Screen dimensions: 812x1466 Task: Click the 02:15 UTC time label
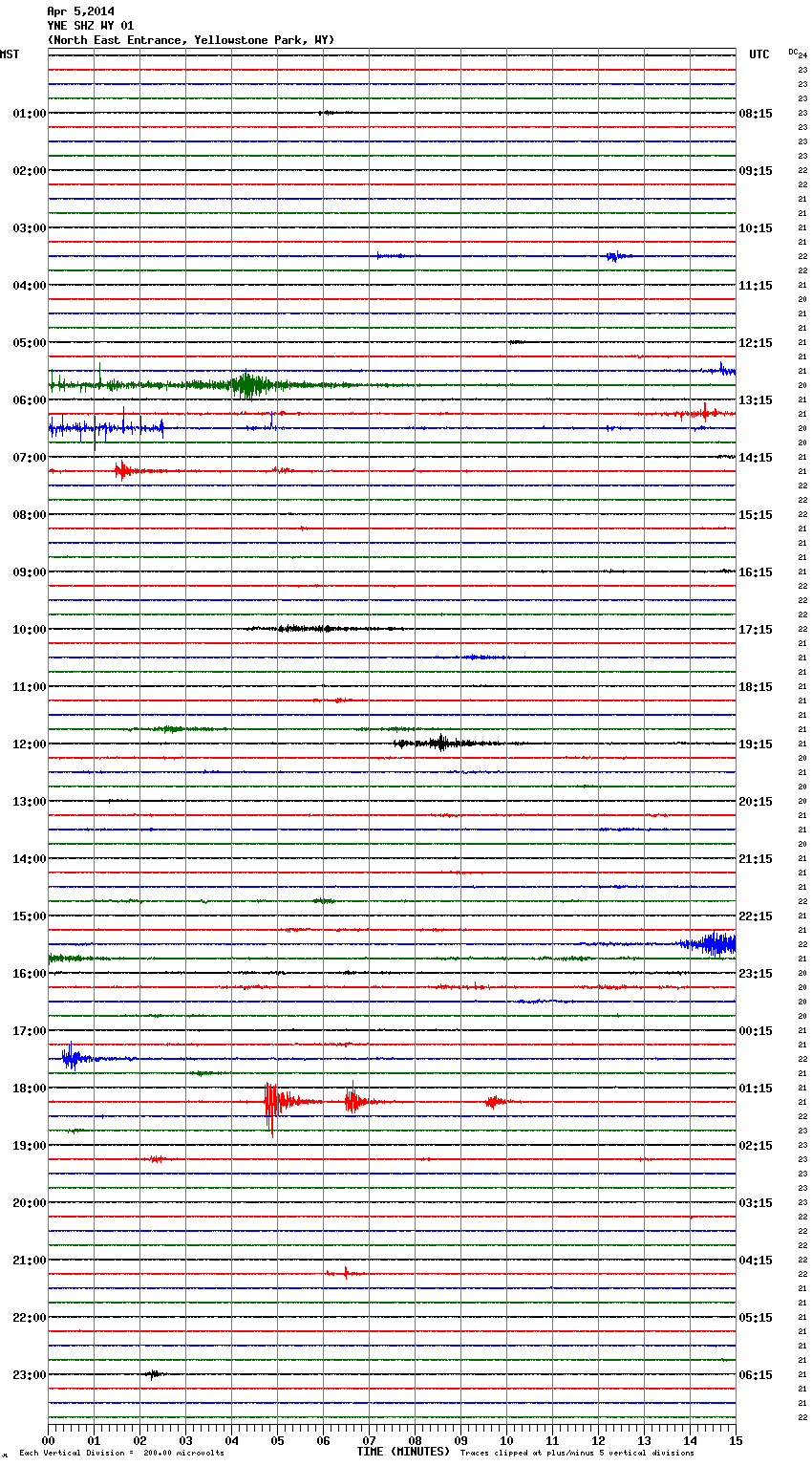[756, 1146]
